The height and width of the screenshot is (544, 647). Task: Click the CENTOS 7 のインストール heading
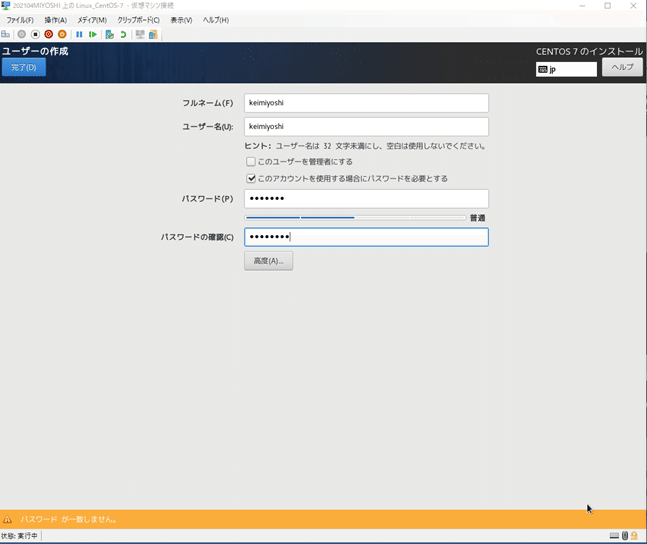pyautogui.click(x=589, y=52)
